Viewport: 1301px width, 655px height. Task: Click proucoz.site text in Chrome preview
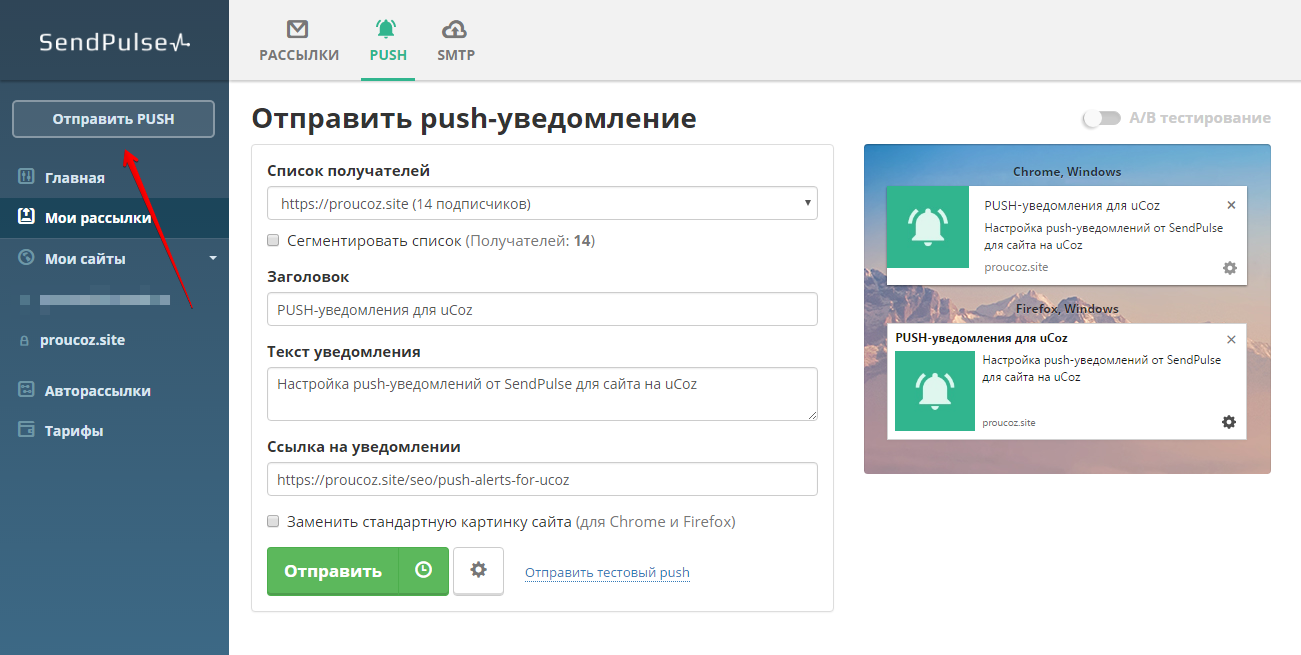[x=1016, y=268]
